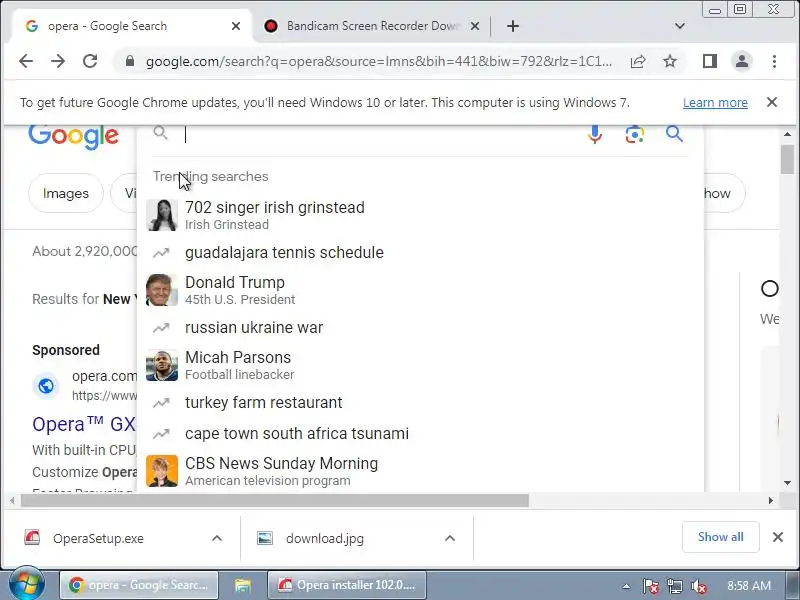This screenshot has width=800, height=600.
Task: Open the Chrome three-dot menu
Action: [x=774, y=61]
